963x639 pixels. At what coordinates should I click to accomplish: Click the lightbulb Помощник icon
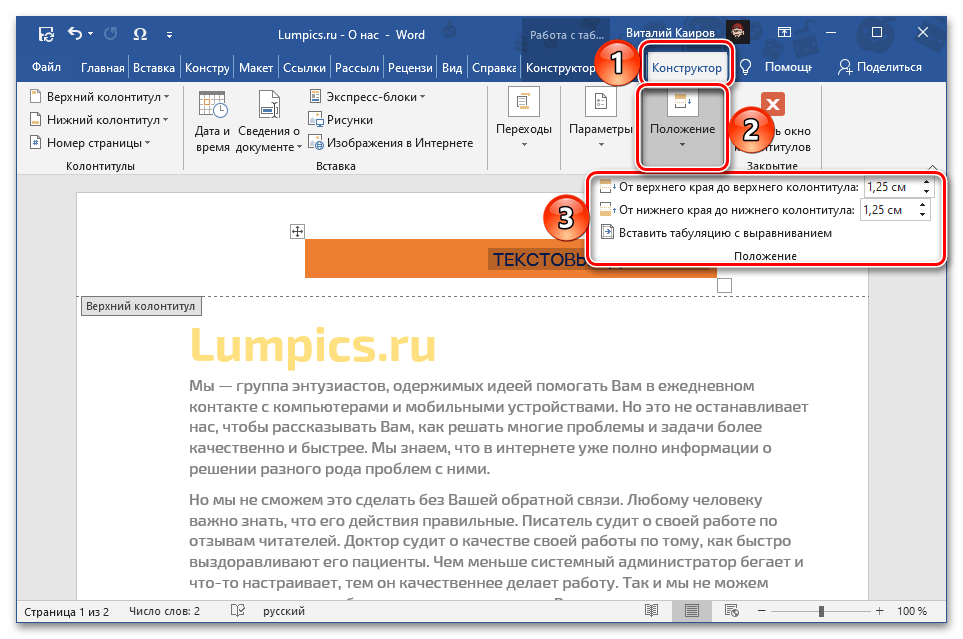pos(745,67)
